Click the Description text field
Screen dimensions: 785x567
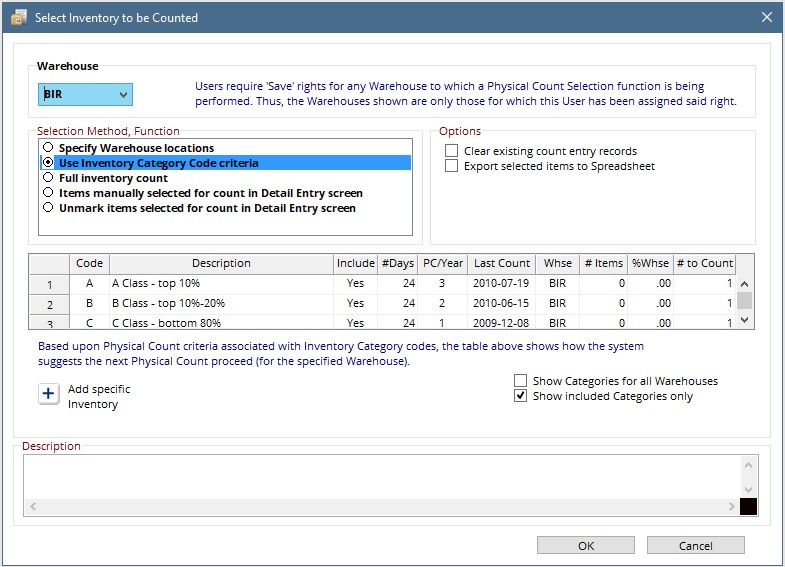pyautogui.click(x=380, y=476)
